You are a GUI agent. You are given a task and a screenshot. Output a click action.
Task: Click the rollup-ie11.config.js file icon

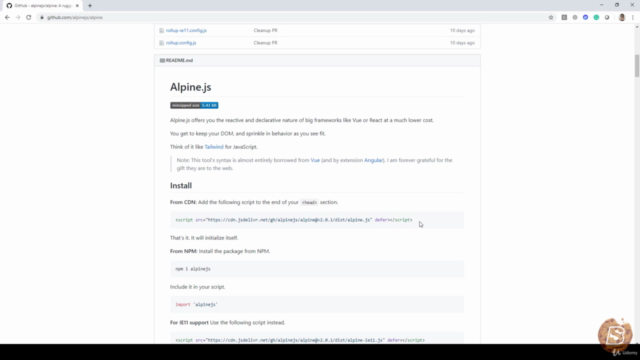point(162,31)
